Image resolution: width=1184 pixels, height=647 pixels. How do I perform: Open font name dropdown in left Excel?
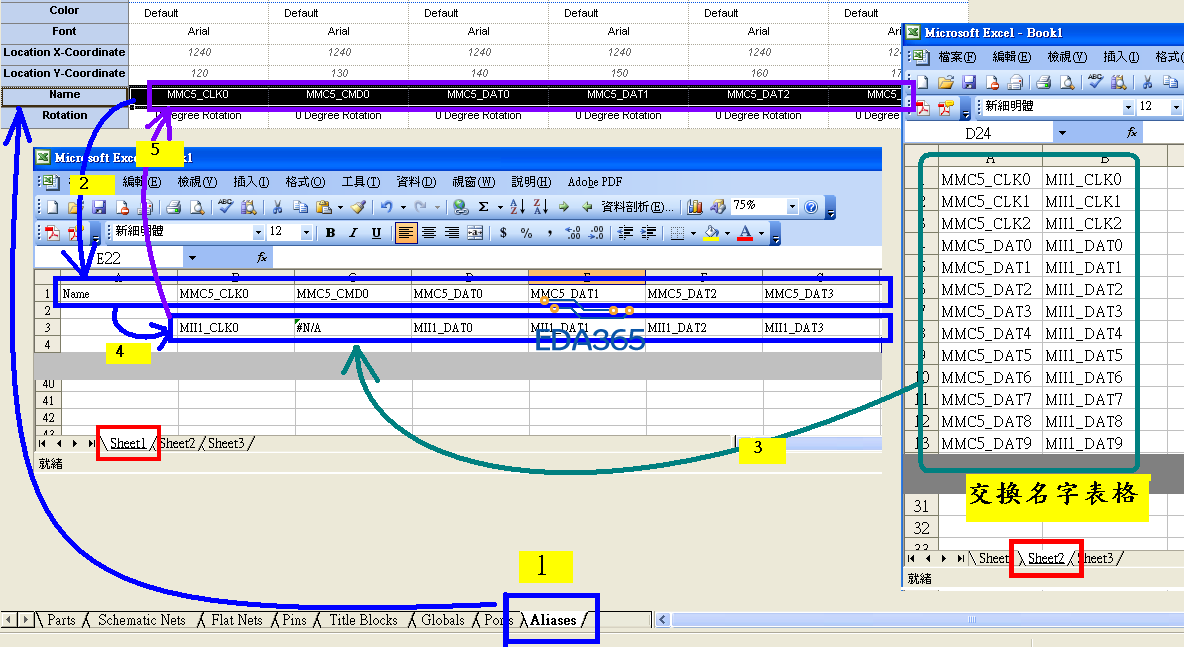pyautogui.click(x=258, y=233)
